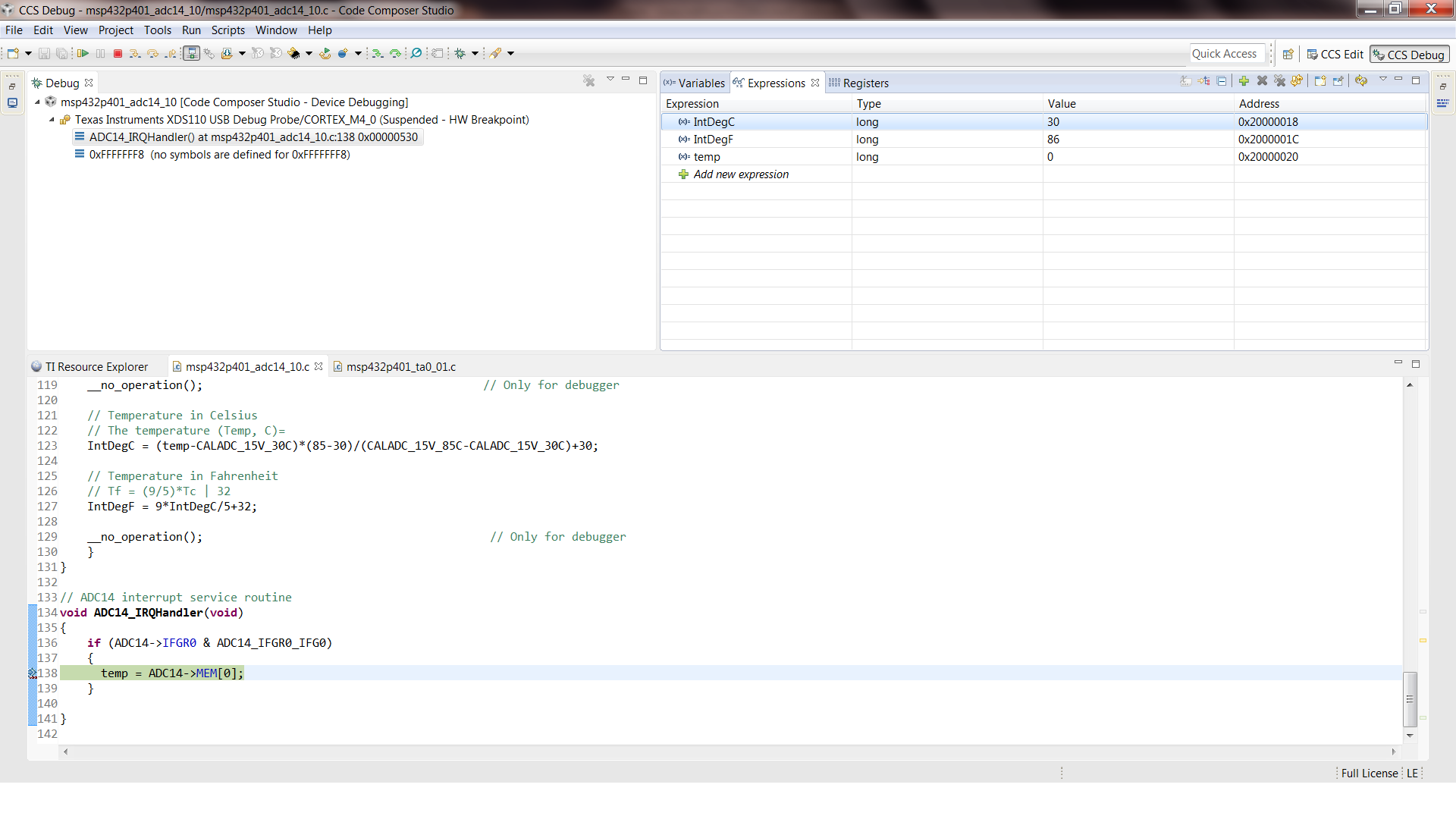Image resolution: width=1456 pixels, height=819 pixels.
Task: Click the red Terminate button
Action: 118,53
